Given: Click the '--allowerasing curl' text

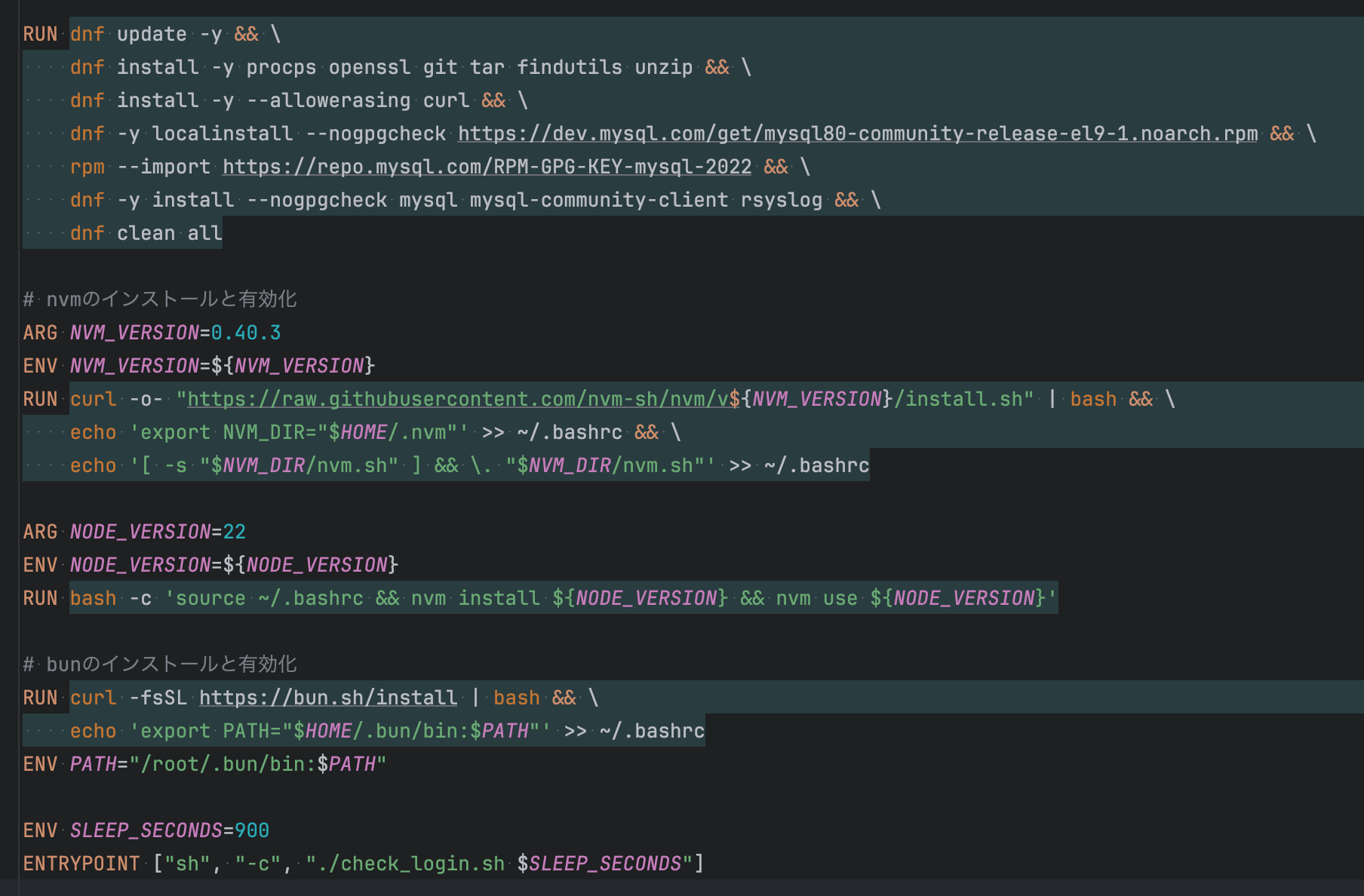Looking at the screenshot, I should (x=358, y=100).
